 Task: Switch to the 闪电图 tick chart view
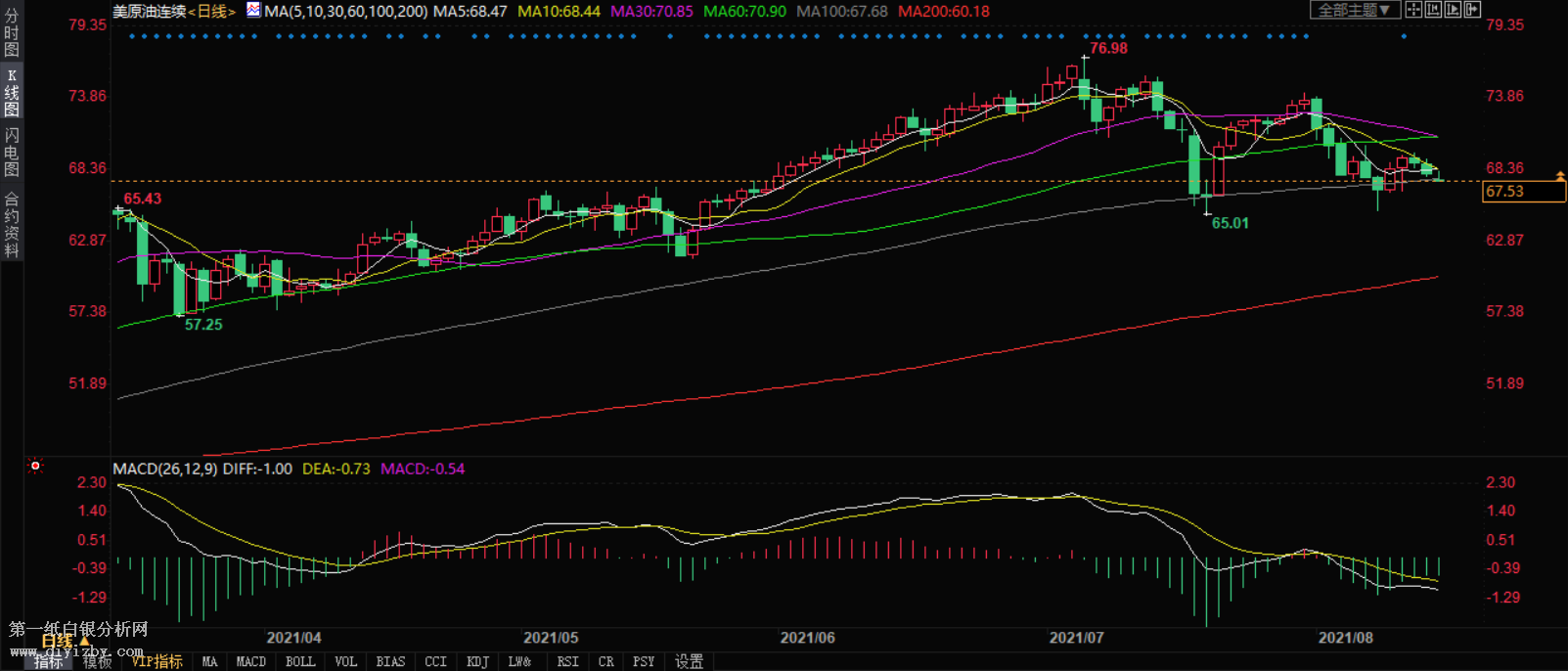click(12, 152)
